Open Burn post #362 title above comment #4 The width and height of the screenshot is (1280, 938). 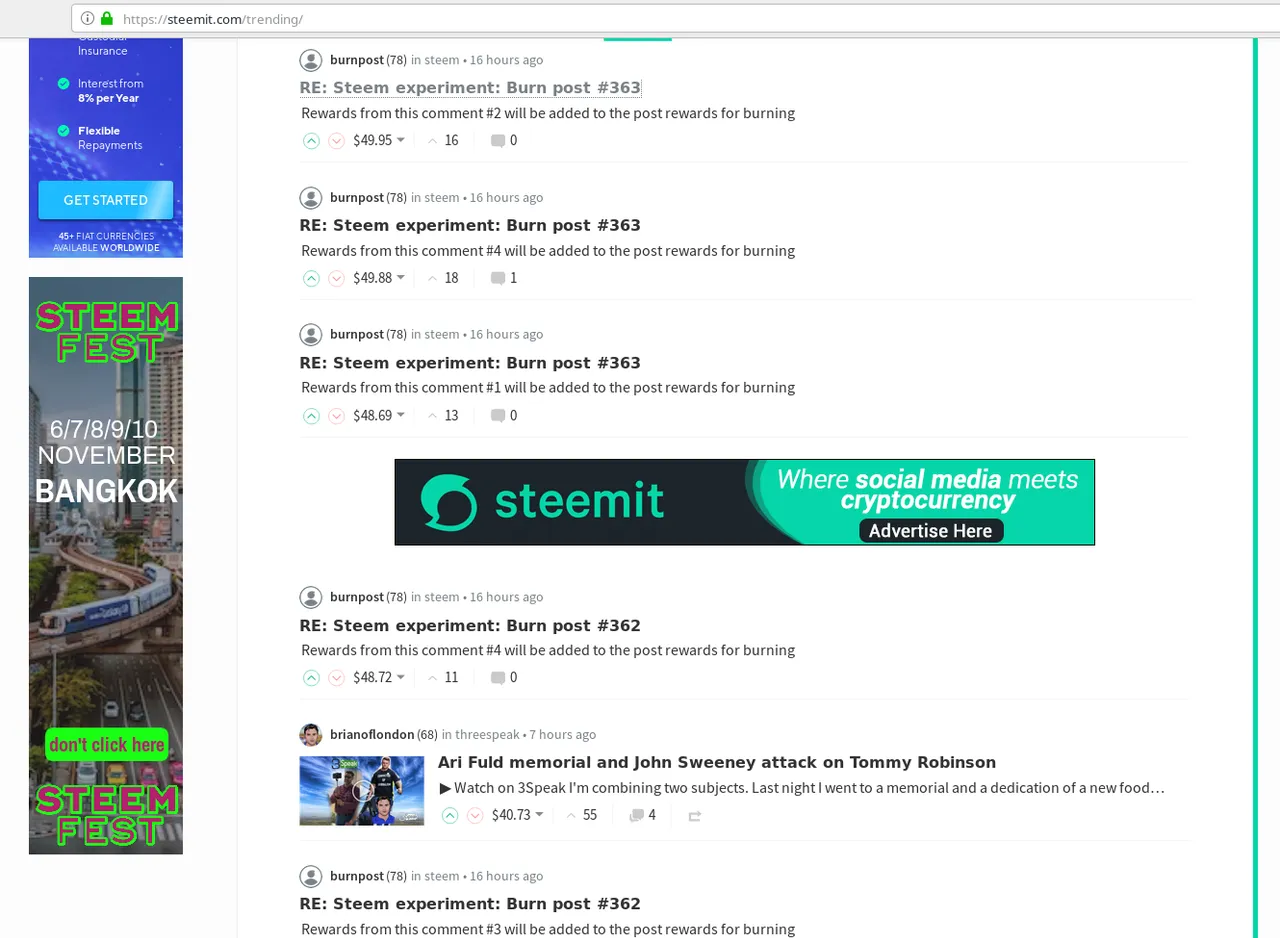tap(470, 626)
